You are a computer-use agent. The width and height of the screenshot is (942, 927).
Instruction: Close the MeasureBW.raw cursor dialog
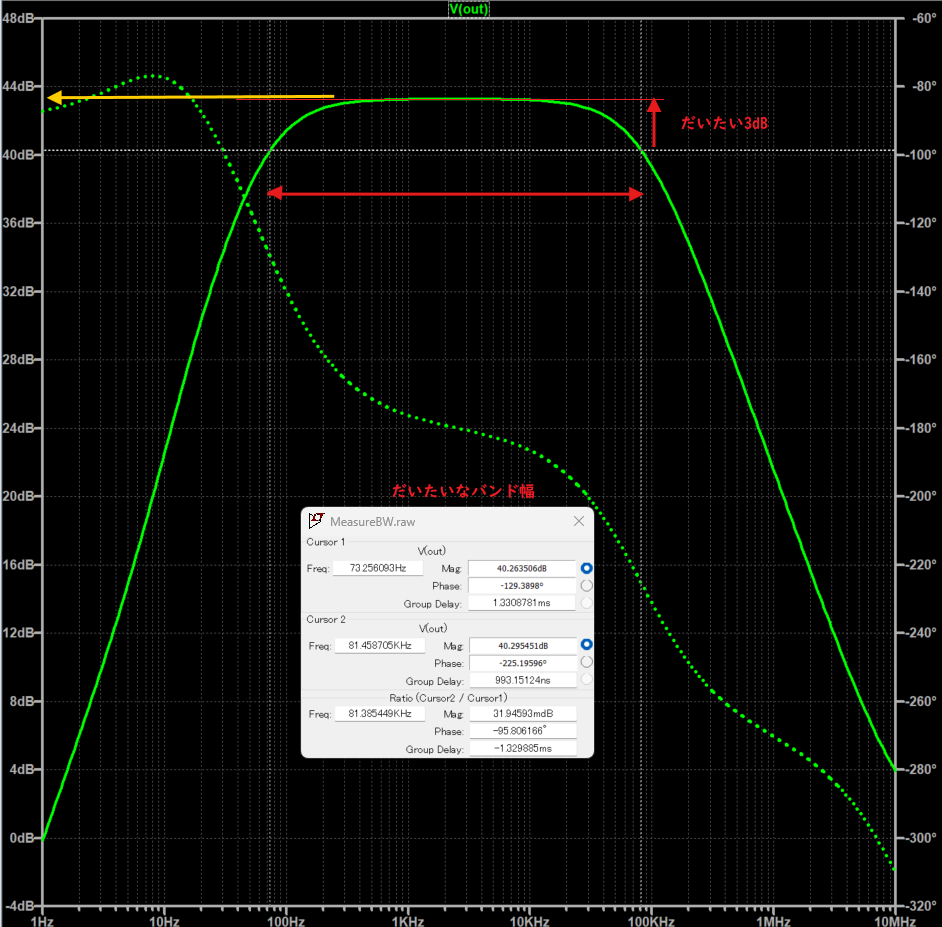pyautogui.click(x=579, y=521)
